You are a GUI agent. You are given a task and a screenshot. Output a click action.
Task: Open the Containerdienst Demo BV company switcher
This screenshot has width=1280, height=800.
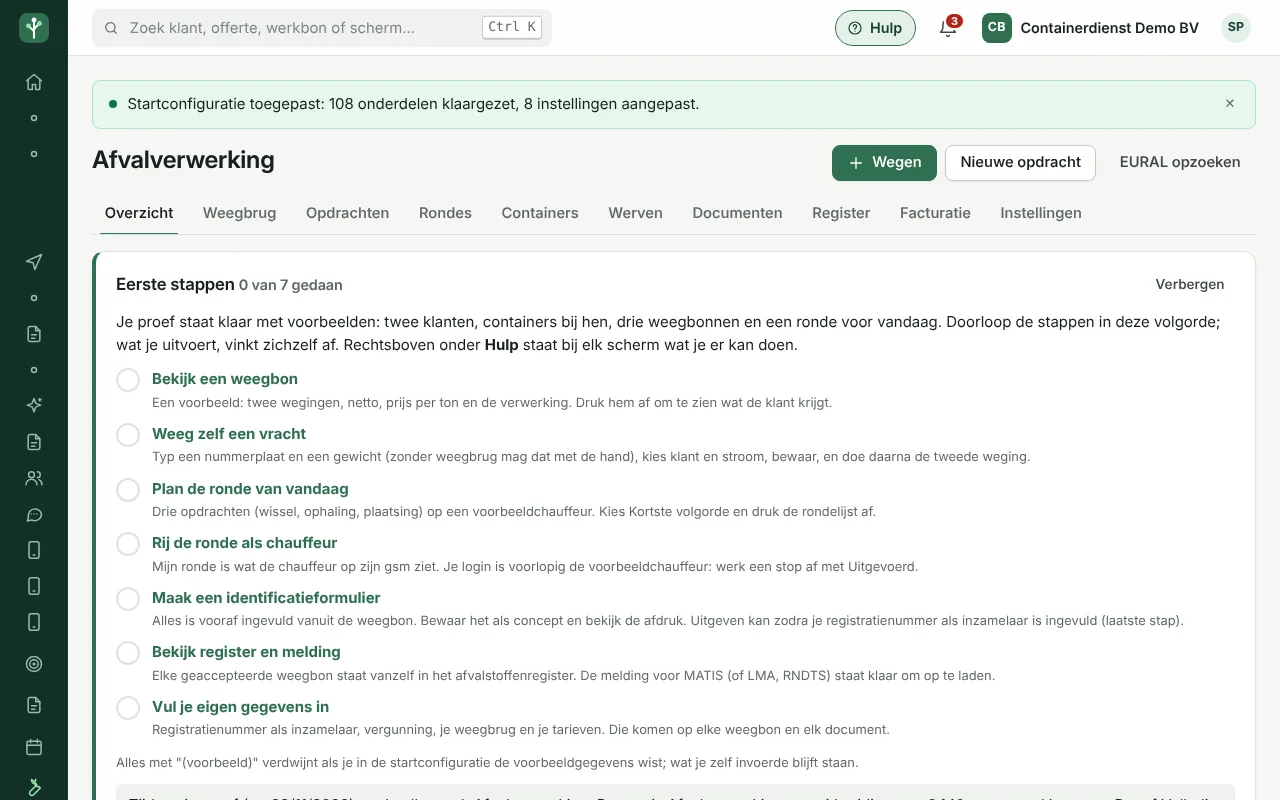click(1090, 28)
